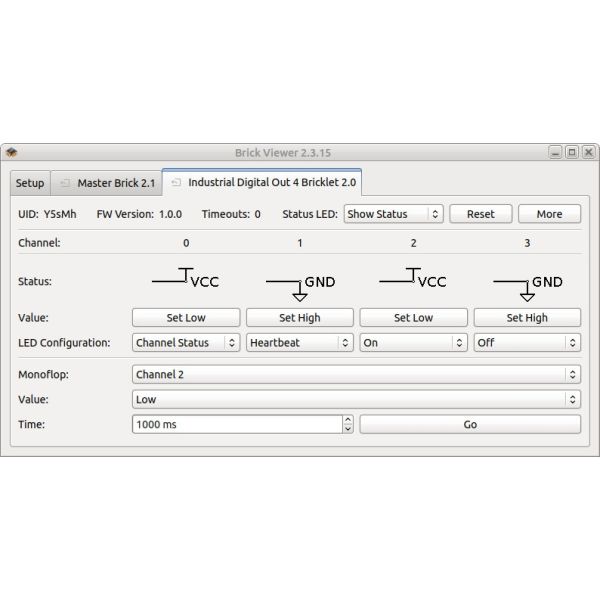Screen dimensions: 600x600
Task: Click the Brick Viewer app icon in title bar
Action: pos(12,153)
